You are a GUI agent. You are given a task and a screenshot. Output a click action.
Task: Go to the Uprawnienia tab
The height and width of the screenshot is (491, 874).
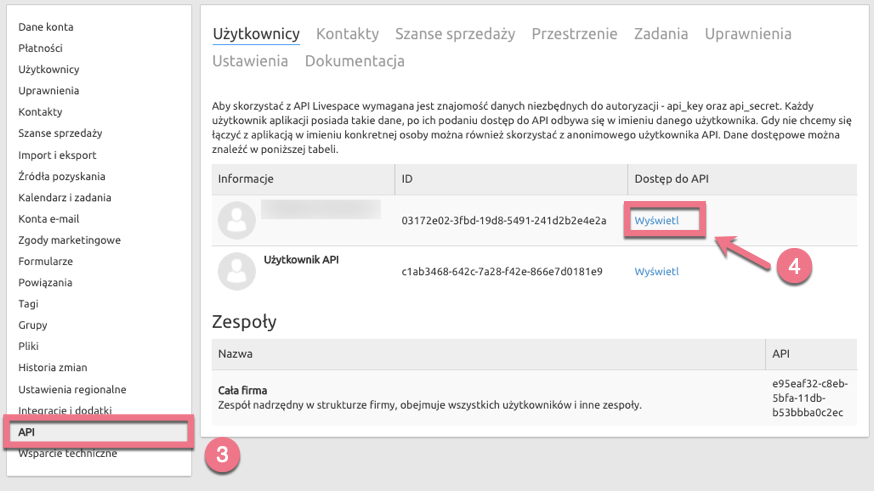click(747, 34)
